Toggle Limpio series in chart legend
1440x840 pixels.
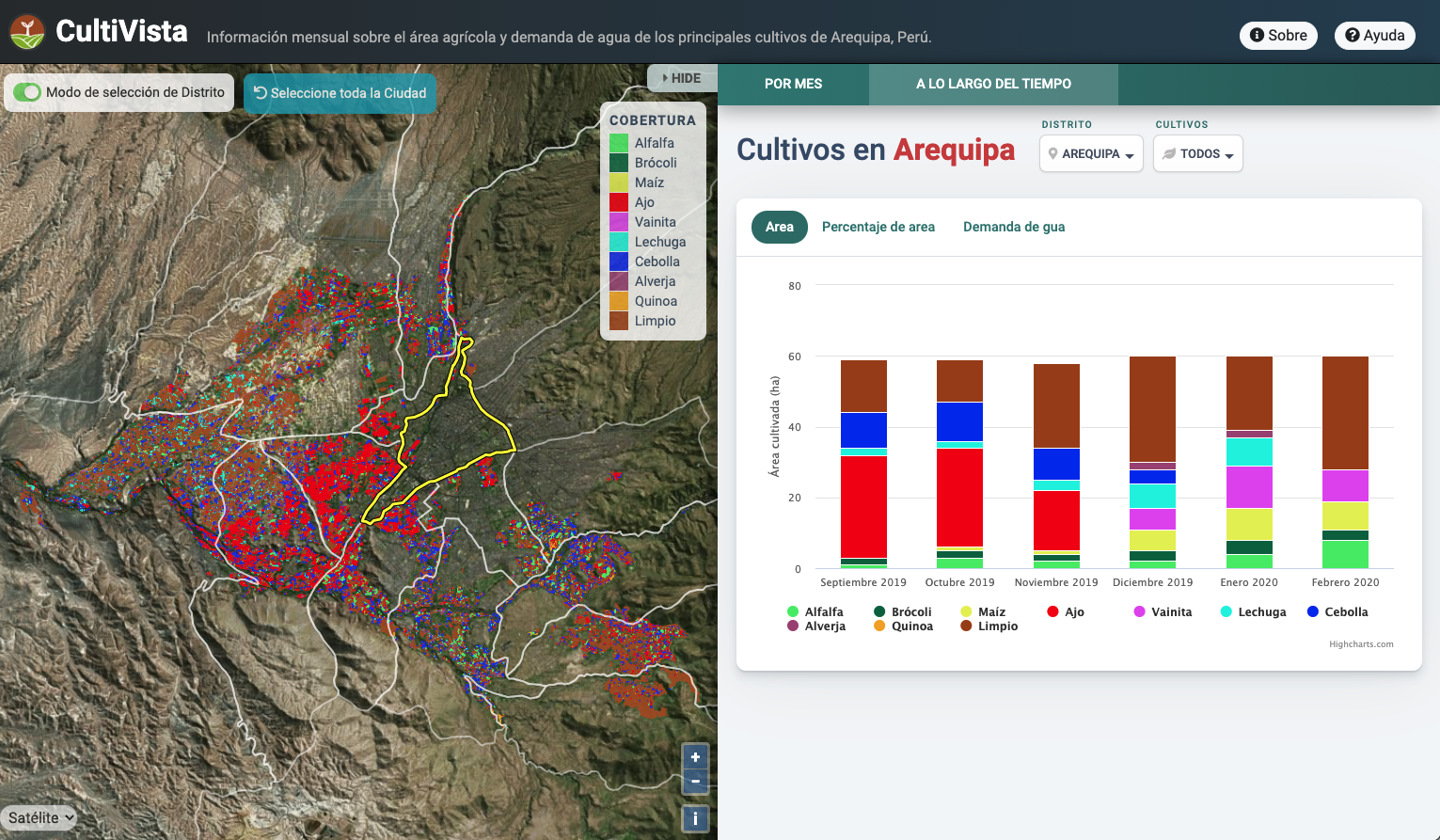997,626
